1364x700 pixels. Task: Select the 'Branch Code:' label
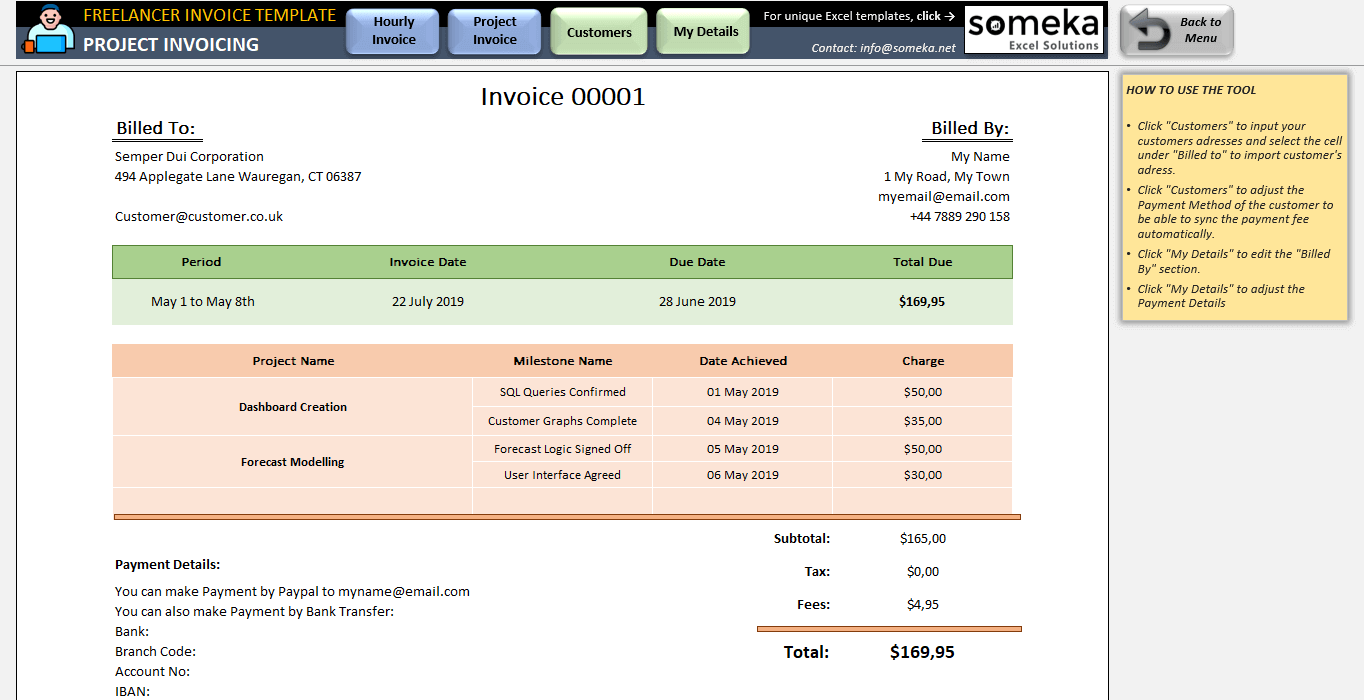[x=155, y=651]
